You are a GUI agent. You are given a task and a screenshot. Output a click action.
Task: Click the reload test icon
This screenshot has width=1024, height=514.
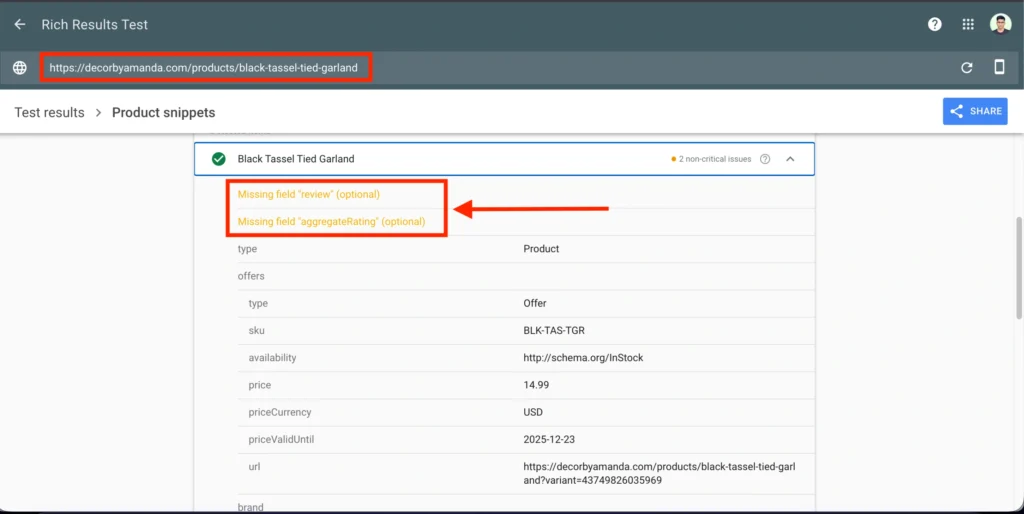(x=966, y=68)
